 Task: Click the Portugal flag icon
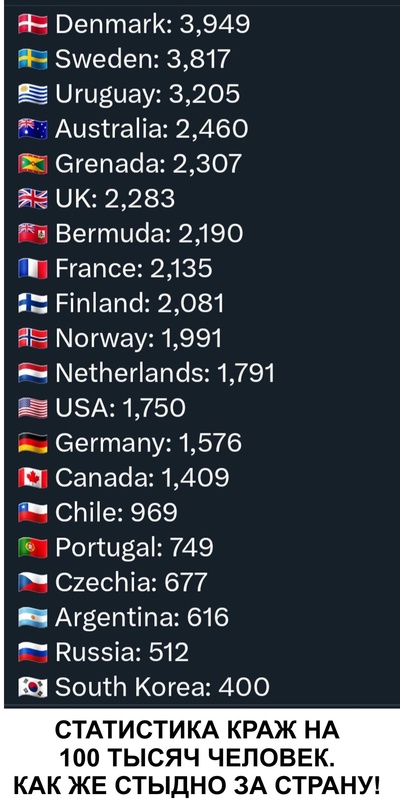33,548
